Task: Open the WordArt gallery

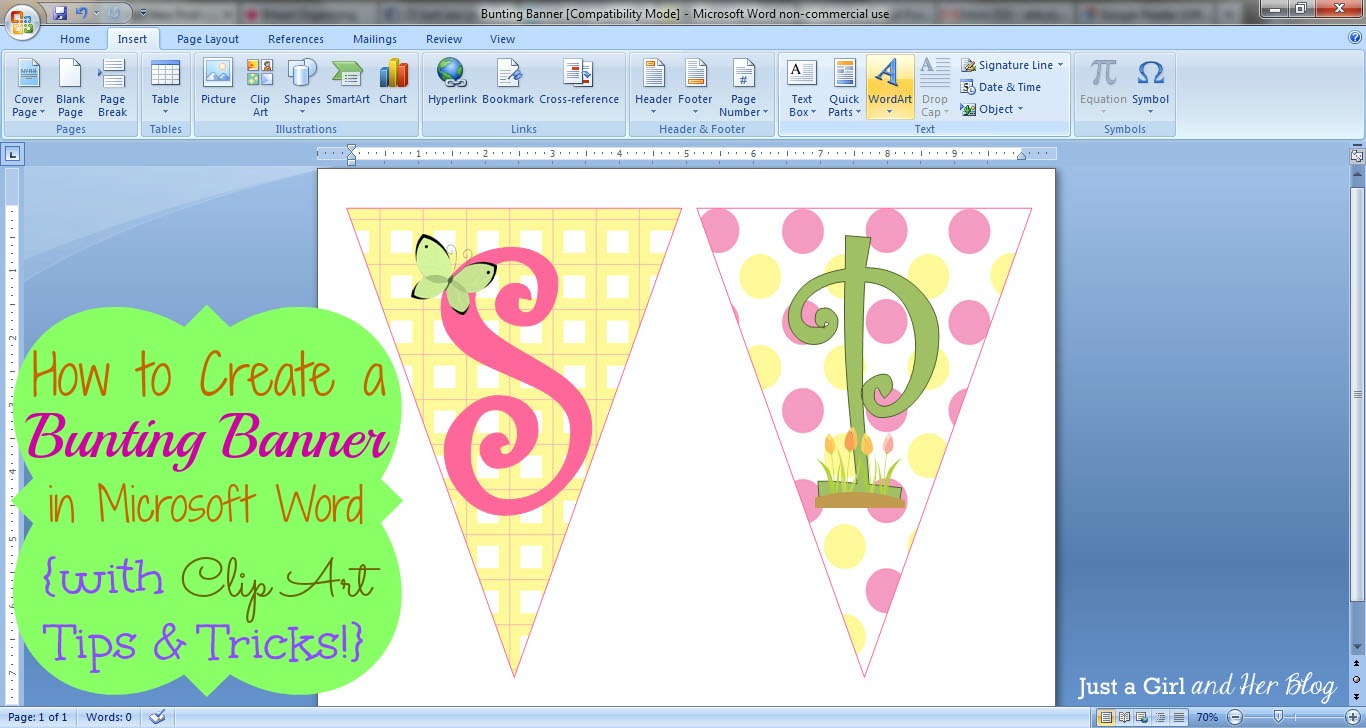Action: [890, 88]
